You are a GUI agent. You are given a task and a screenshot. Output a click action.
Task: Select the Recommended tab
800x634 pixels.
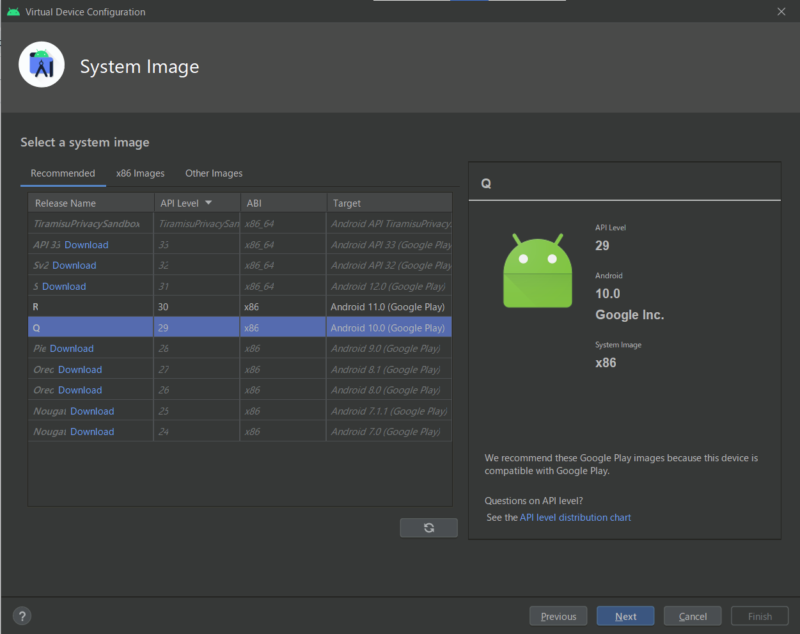click(63, 173)
